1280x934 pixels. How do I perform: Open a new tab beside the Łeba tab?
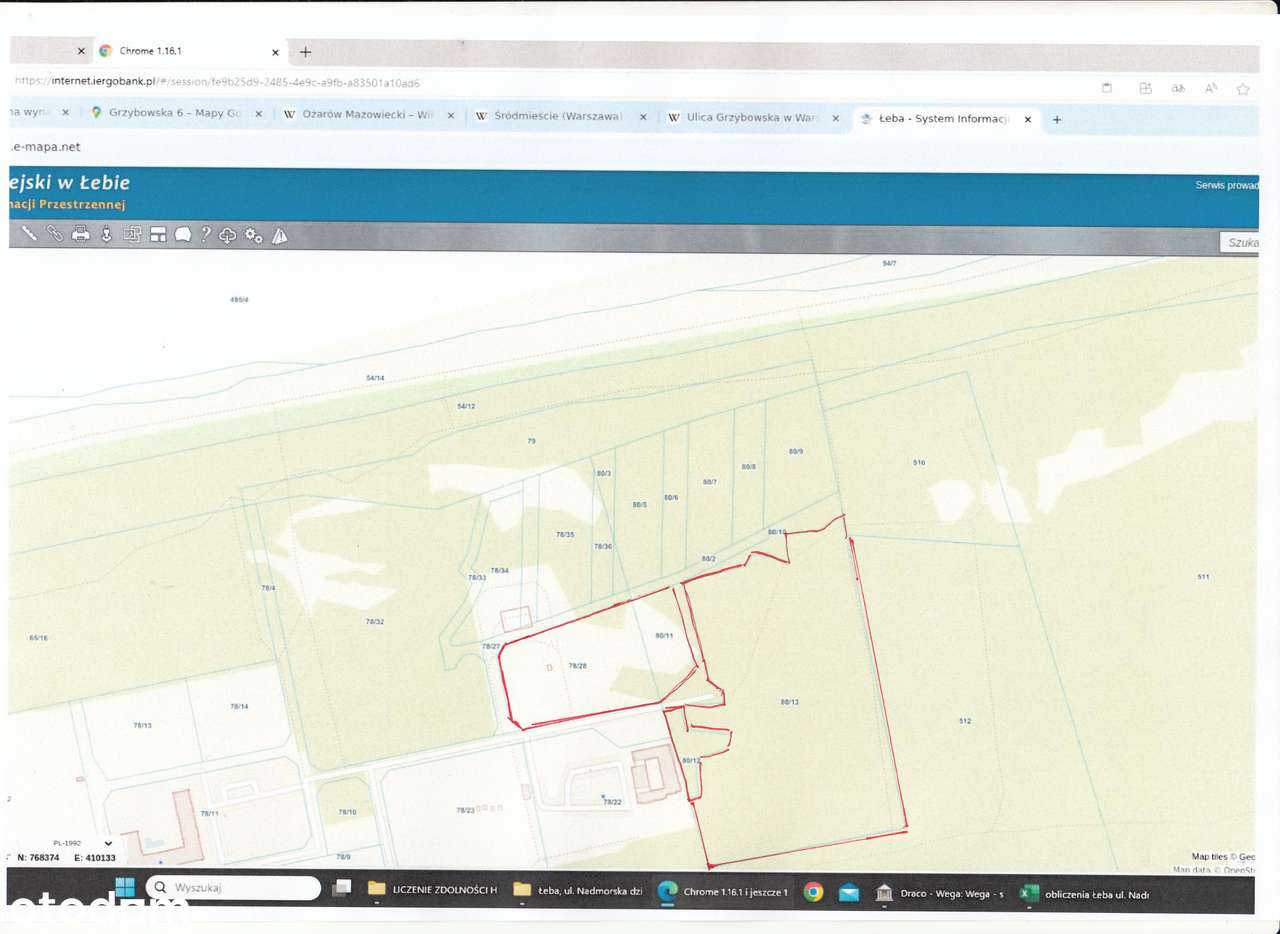point(1057,120)
